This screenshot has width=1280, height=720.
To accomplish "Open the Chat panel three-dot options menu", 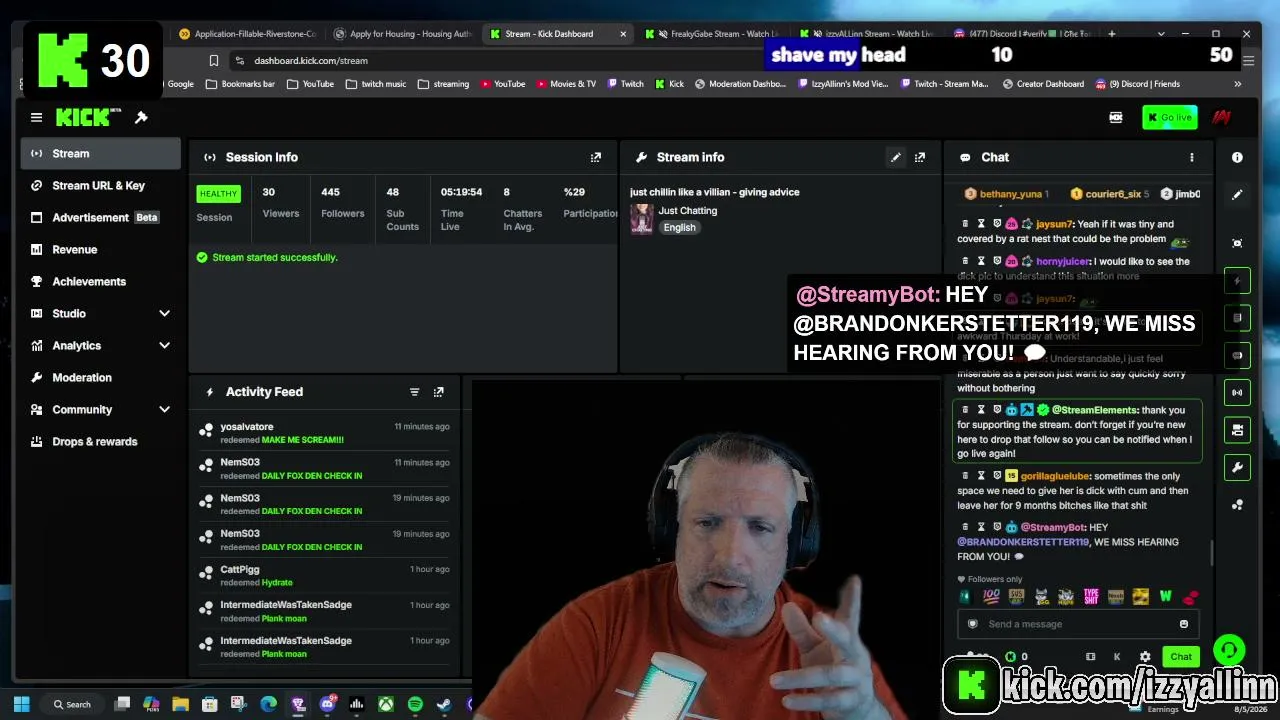I will [1191, 157].
